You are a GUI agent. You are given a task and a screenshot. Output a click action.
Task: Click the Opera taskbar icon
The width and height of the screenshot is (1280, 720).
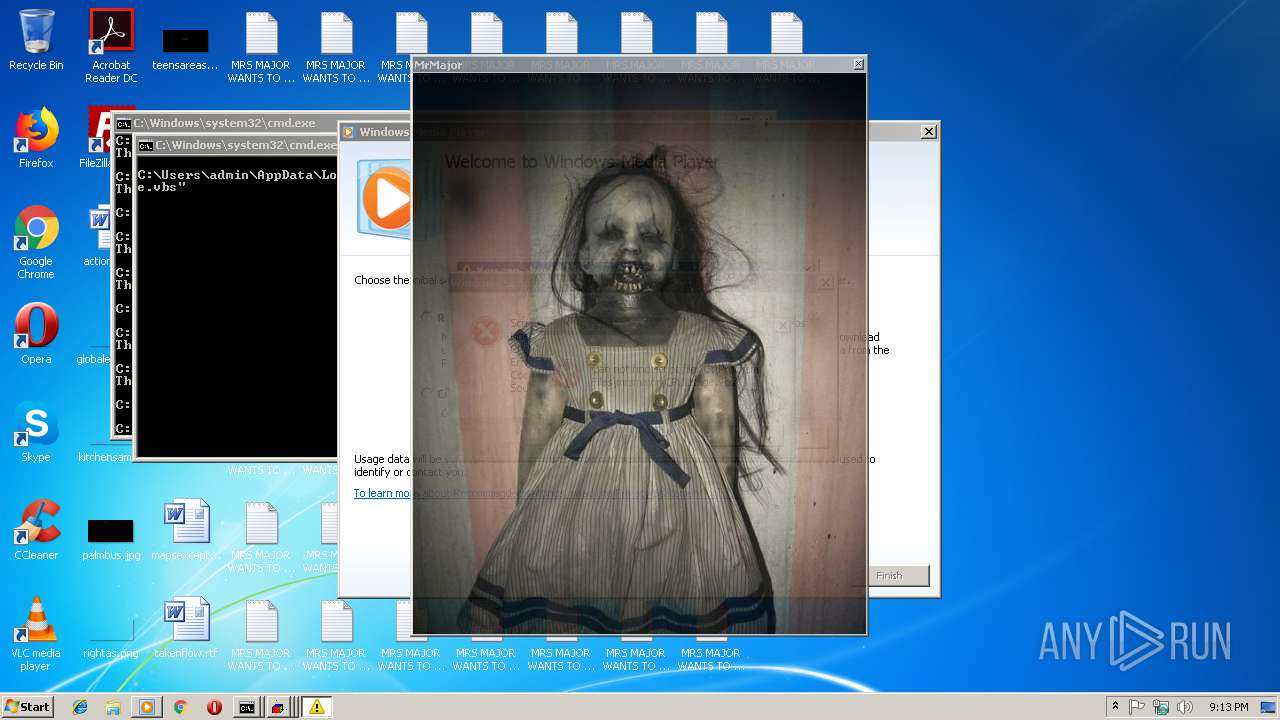(x=214, y=707)
